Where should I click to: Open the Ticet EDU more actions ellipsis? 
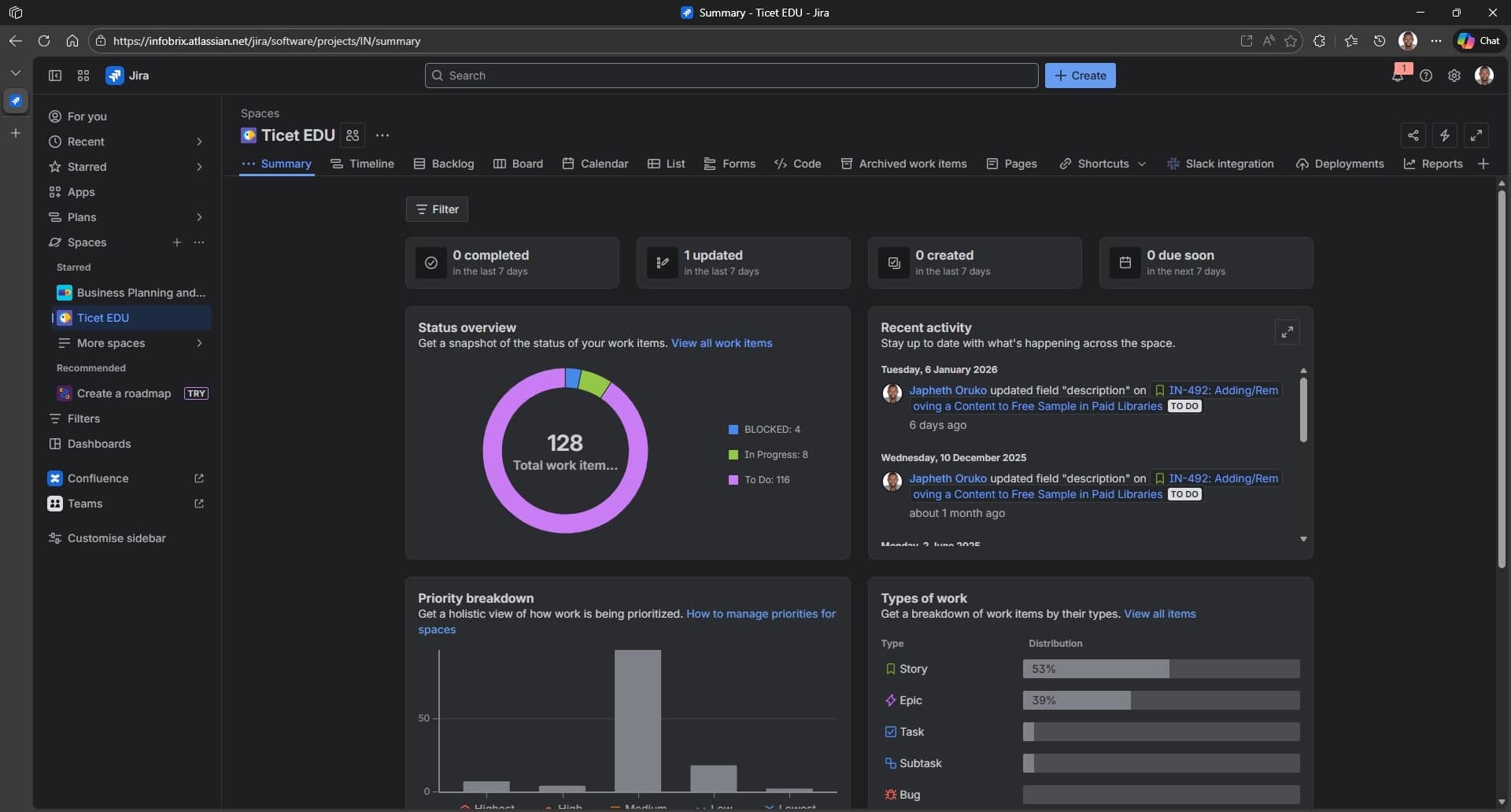(382, 135)
